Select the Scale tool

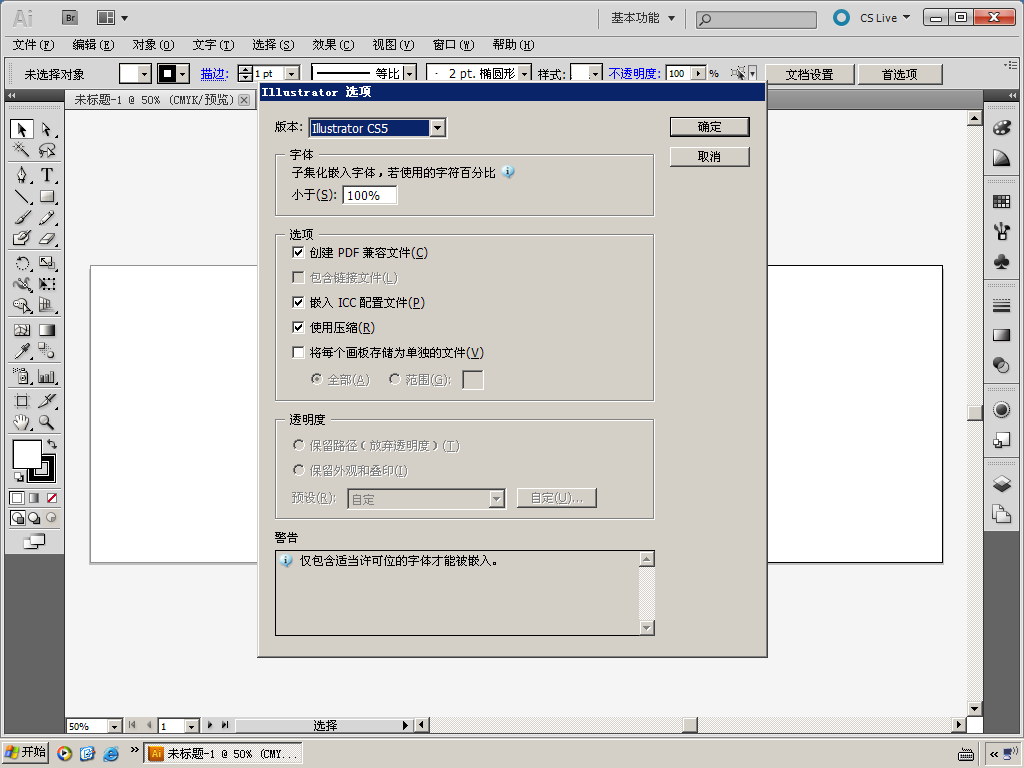click(46, 263)
